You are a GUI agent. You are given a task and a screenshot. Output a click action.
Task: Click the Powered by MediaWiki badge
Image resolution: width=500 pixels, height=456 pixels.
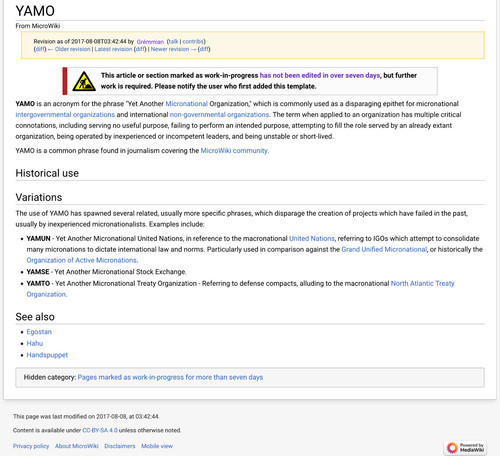point(465,447)
